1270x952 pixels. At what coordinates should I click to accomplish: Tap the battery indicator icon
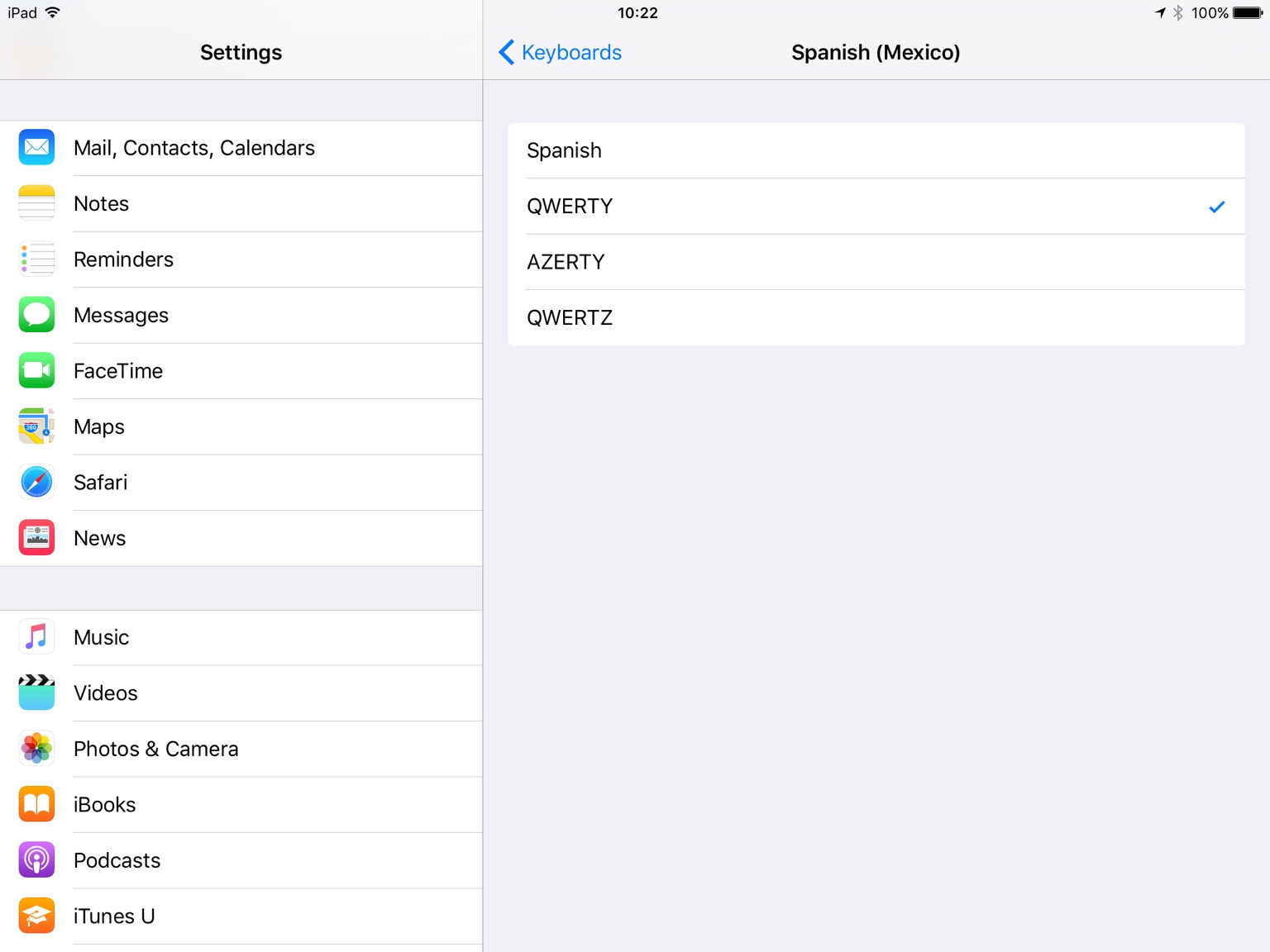pos(1248,13)
